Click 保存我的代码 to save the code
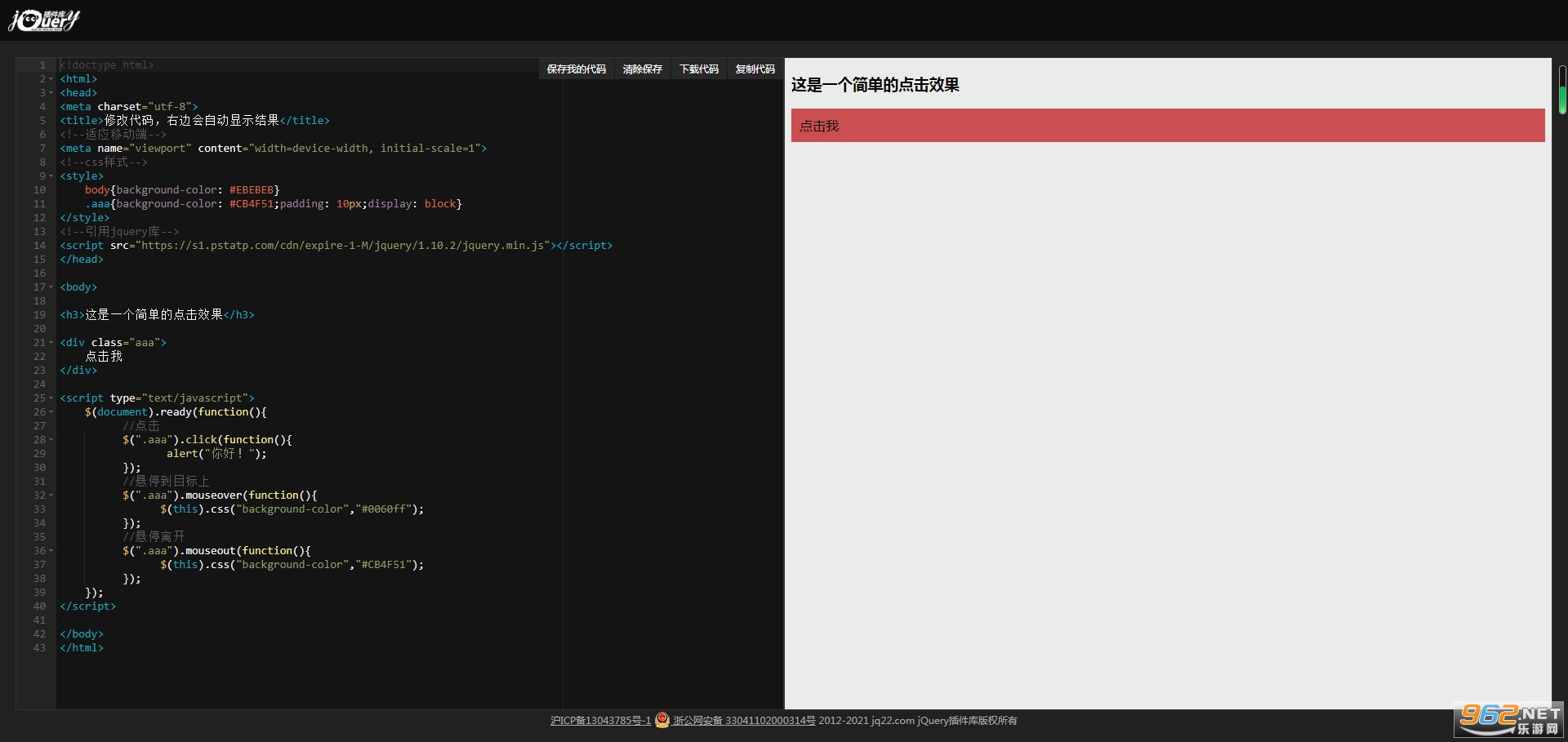Viewport: 1568px width, 742px height. [x=577, y=69]
